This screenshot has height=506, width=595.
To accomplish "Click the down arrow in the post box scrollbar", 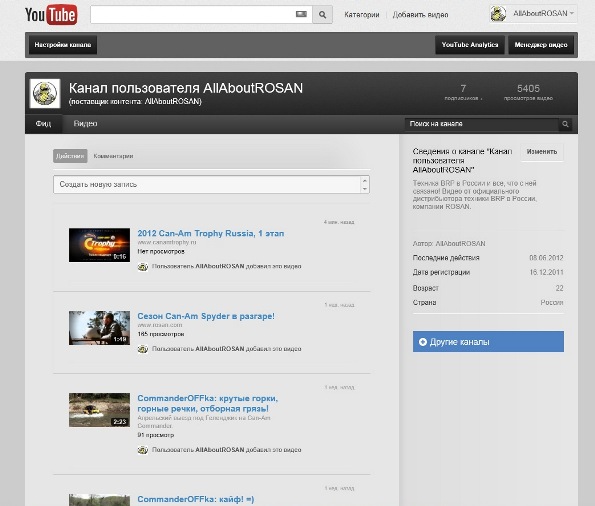I will coord(365,189).
